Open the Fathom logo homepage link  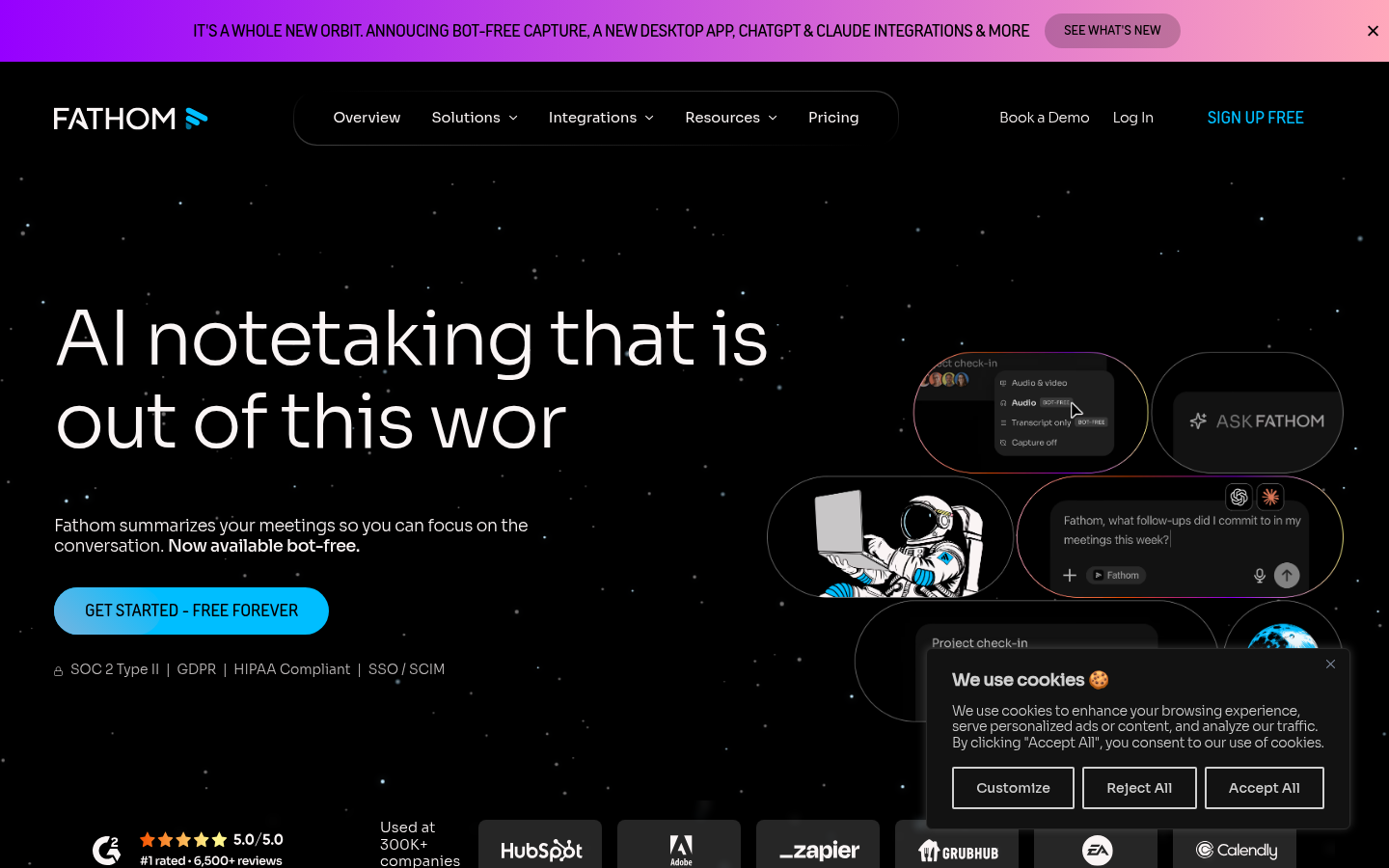tap(130, 118)
